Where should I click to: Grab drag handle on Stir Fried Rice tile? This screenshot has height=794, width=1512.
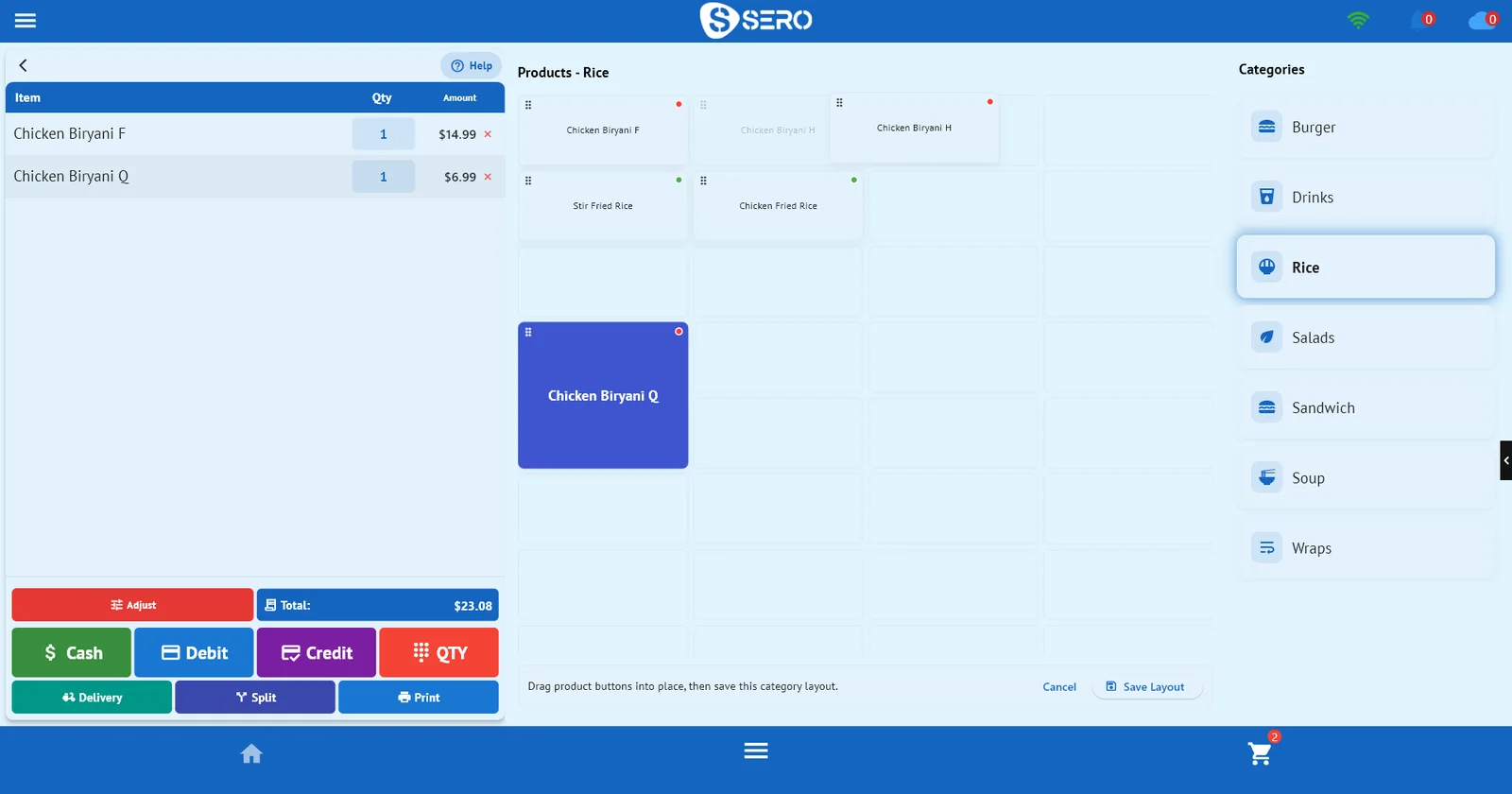528,181
